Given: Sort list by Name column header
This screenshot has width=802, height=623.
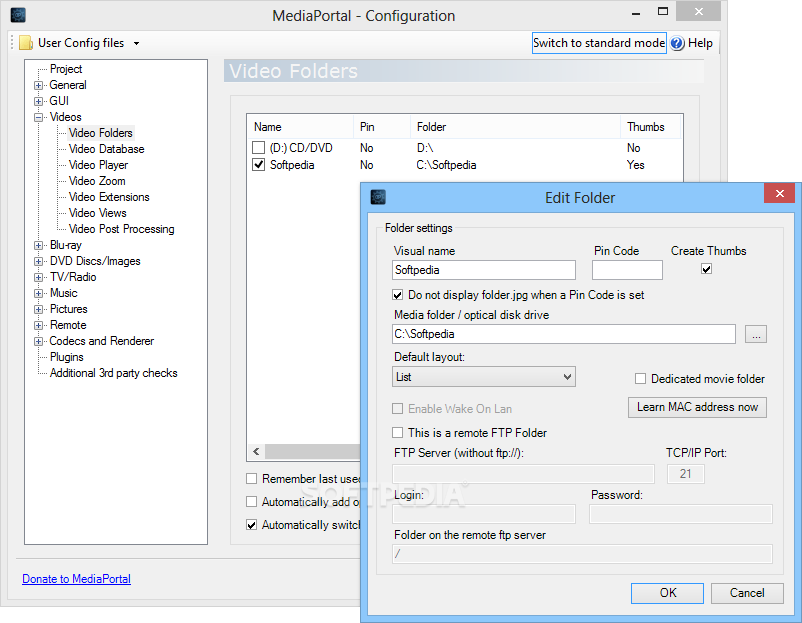Looking at the screenshot, I should [301, 127].
